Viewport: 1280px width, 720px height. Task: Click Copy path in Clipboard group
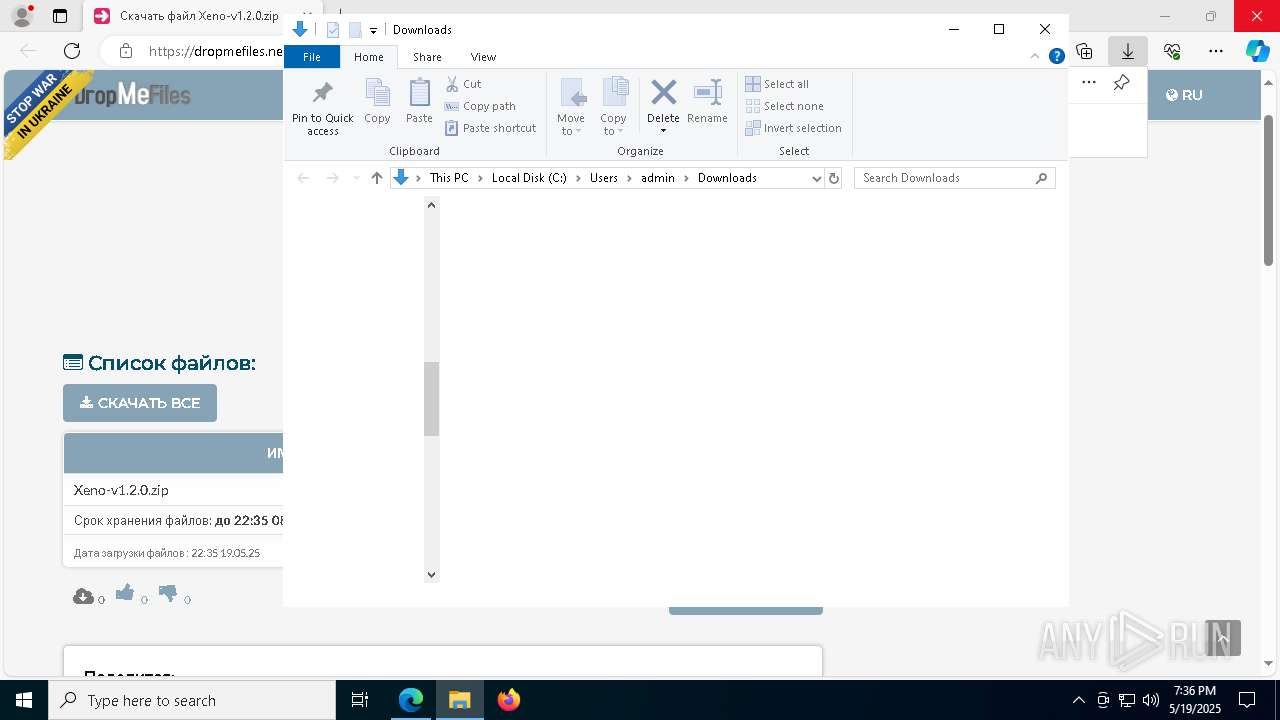(480, 106)
